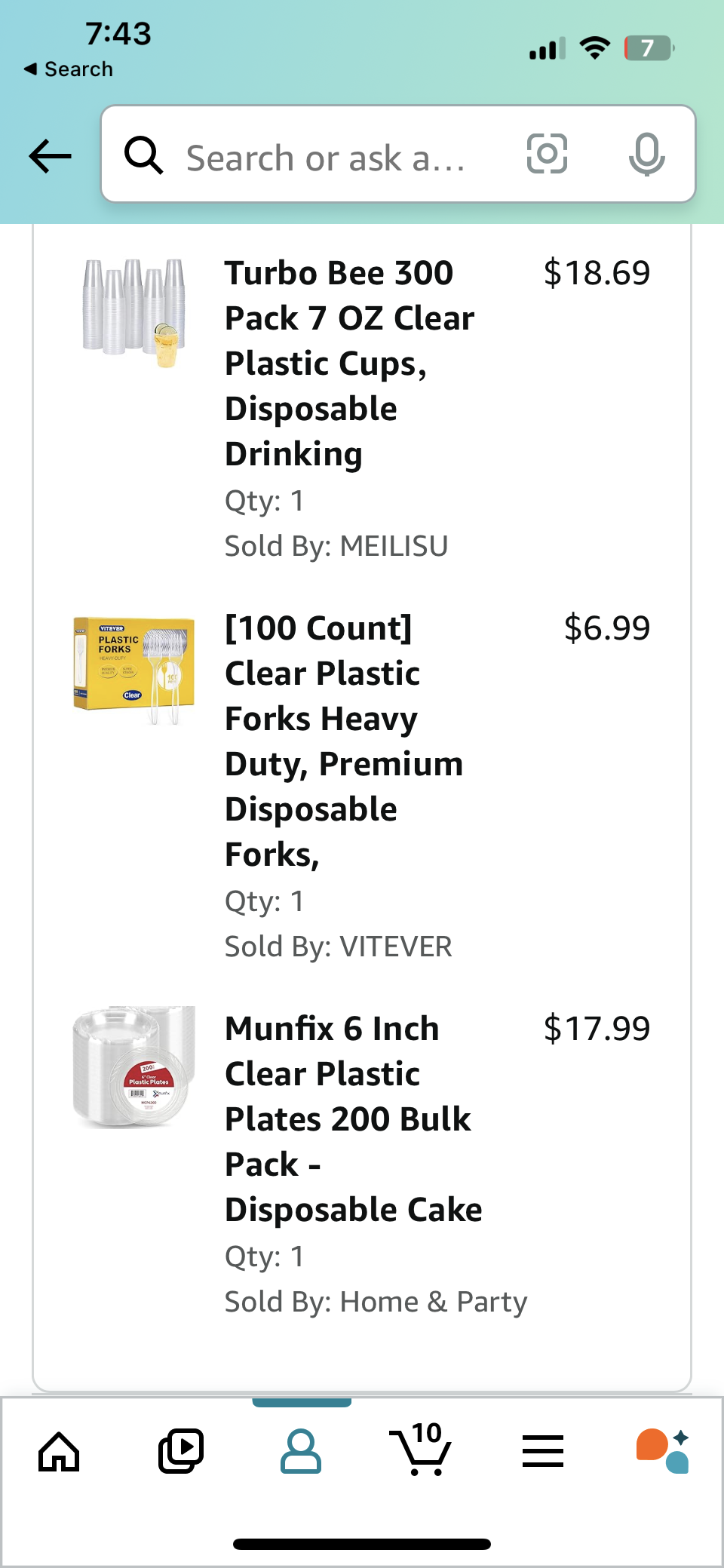724x1568 pixels.
Task: Open your profile account icon
Action: pos(301,1450)
